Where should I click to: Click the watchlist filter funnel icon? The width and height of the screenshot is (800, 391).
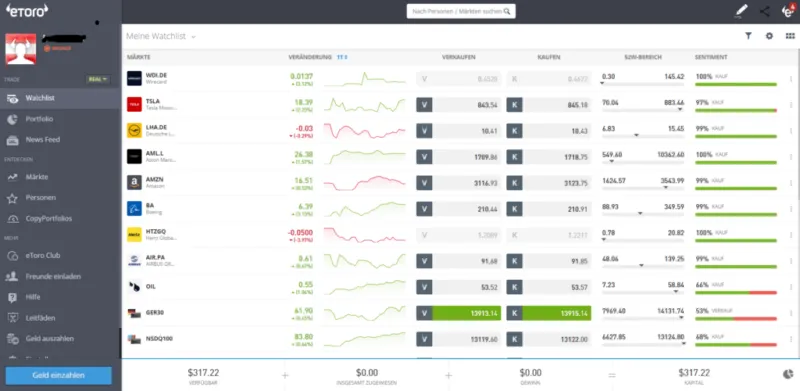coord(748,36)
